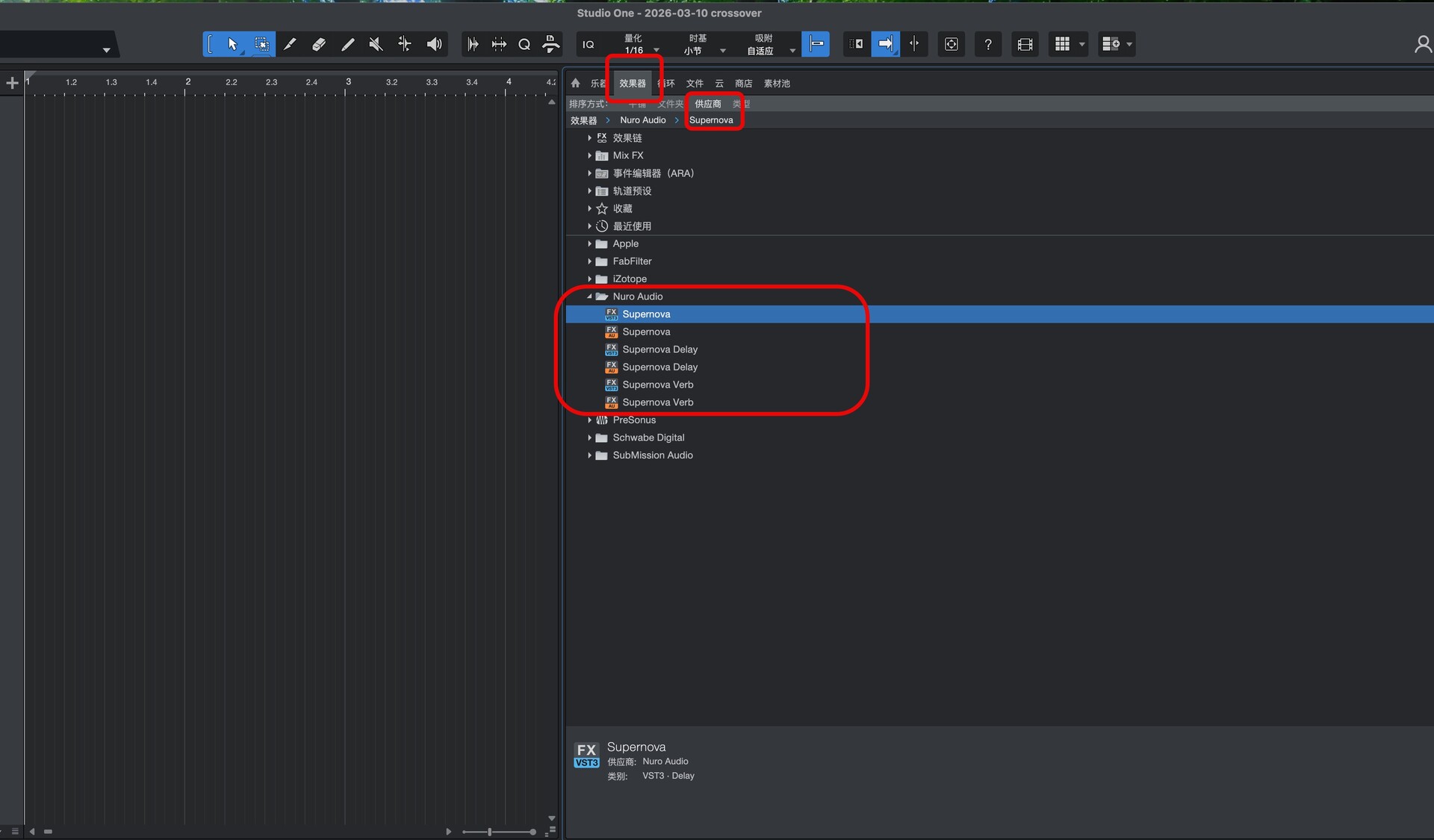Toggle autoscroll arrow button
This screenshot has height=840, width=1434.
(885, 44)
